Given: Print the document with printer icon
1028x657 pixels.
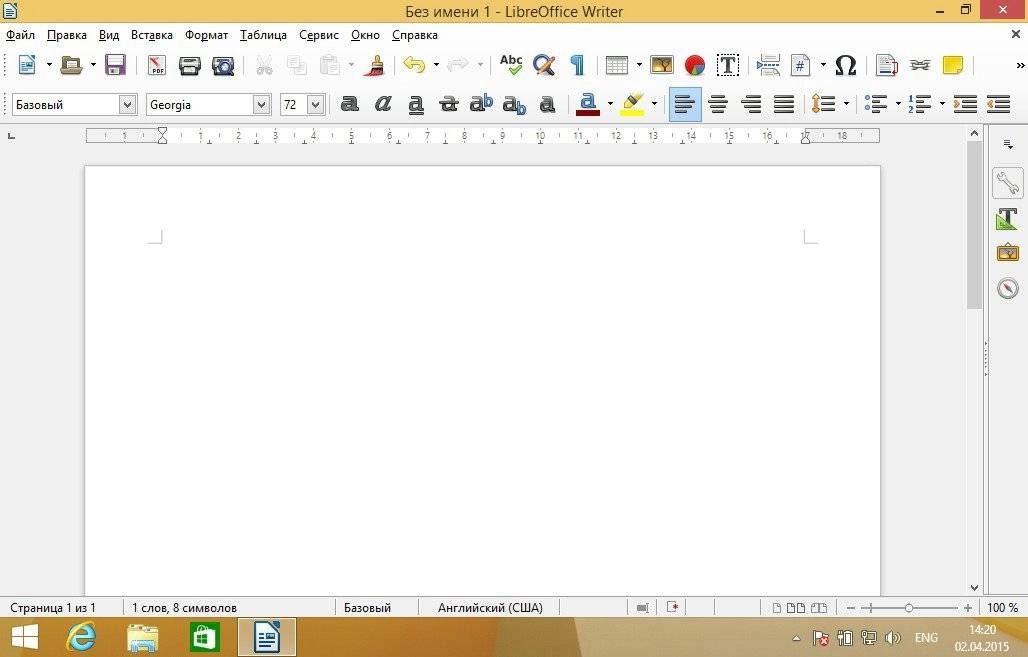Looking at the screenshot, I should 189,65.
